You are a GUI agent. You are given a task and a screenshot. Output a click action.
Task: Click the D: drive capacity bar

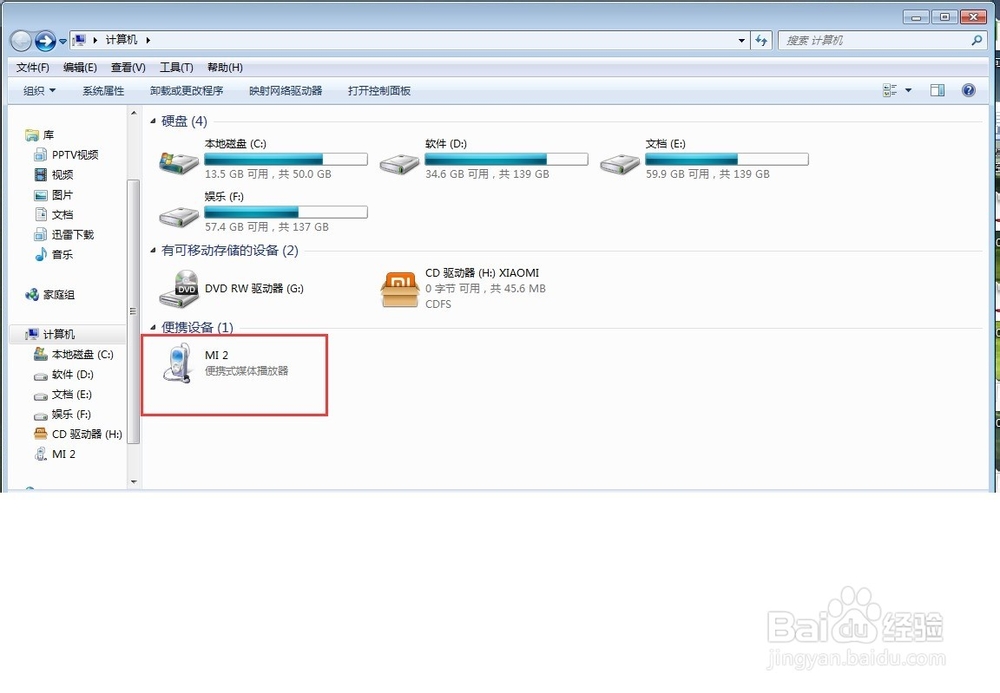[x=506, y=159]
